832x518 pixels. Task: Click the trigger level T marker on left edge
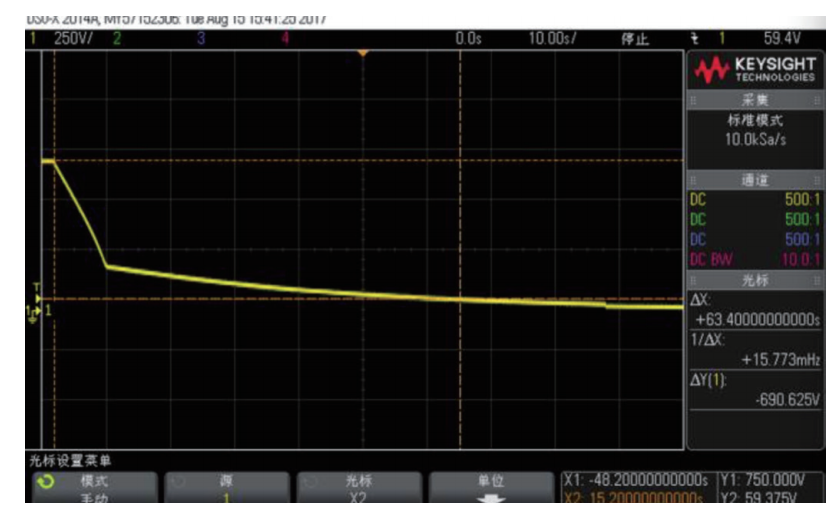pos(38,288)
